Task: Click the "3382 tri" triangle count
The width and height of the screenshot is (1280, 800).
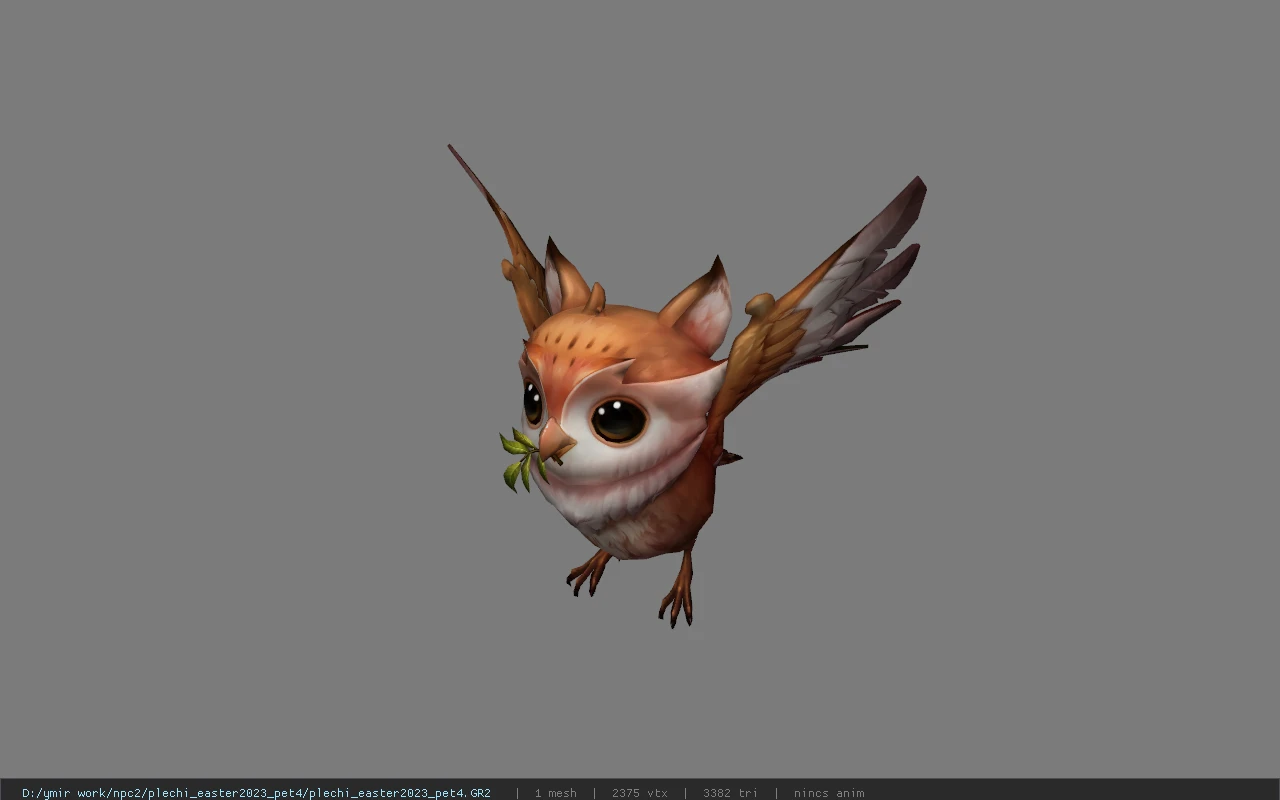Action: click(730, 793)
